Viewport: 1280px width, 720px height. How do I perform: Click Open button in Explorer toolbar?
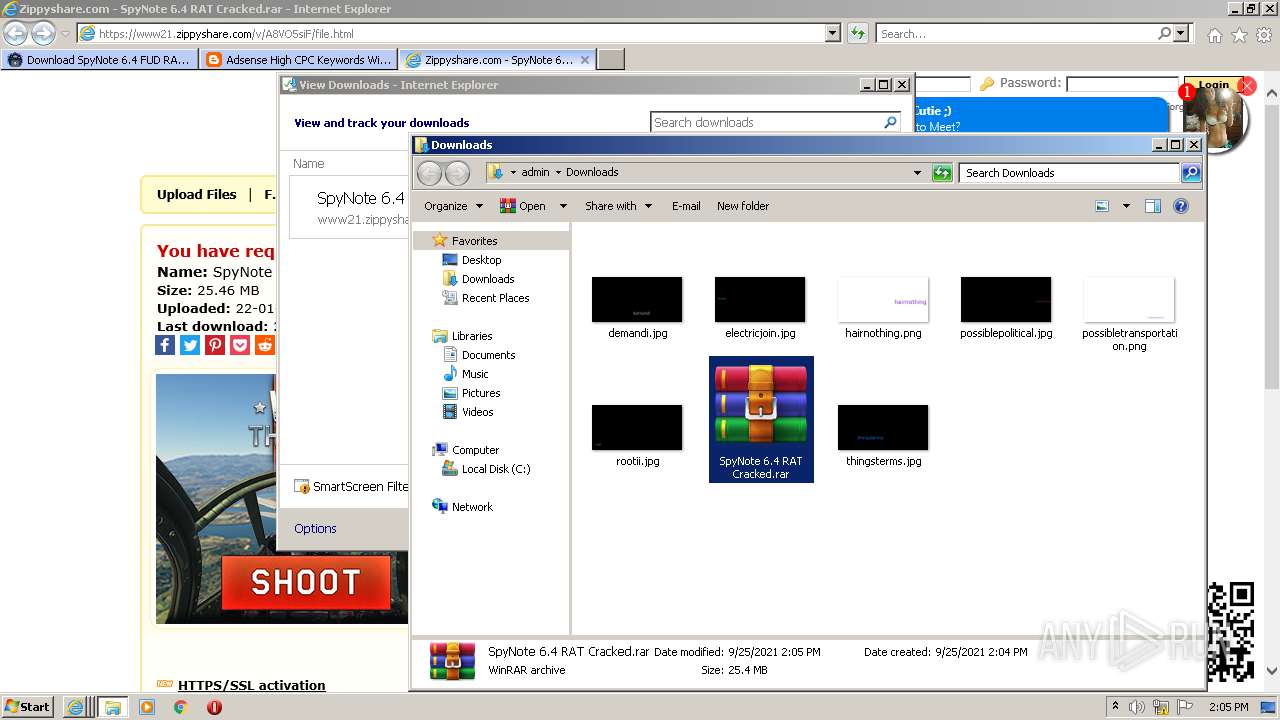pyautogui.click(x=523, y=206)
